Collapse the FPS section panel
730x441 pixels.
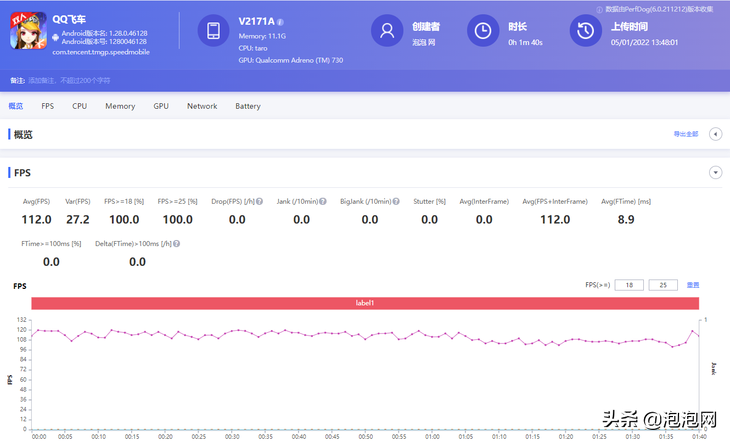[x=715, y=172]
